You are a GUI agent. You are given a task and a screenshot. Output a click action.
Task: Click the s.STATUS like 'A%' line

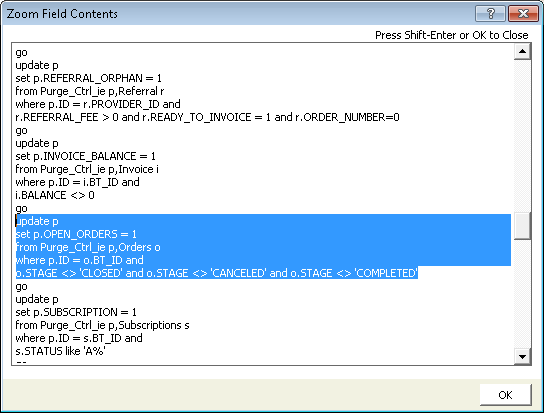pyautogui.click(x=60, y=351)
